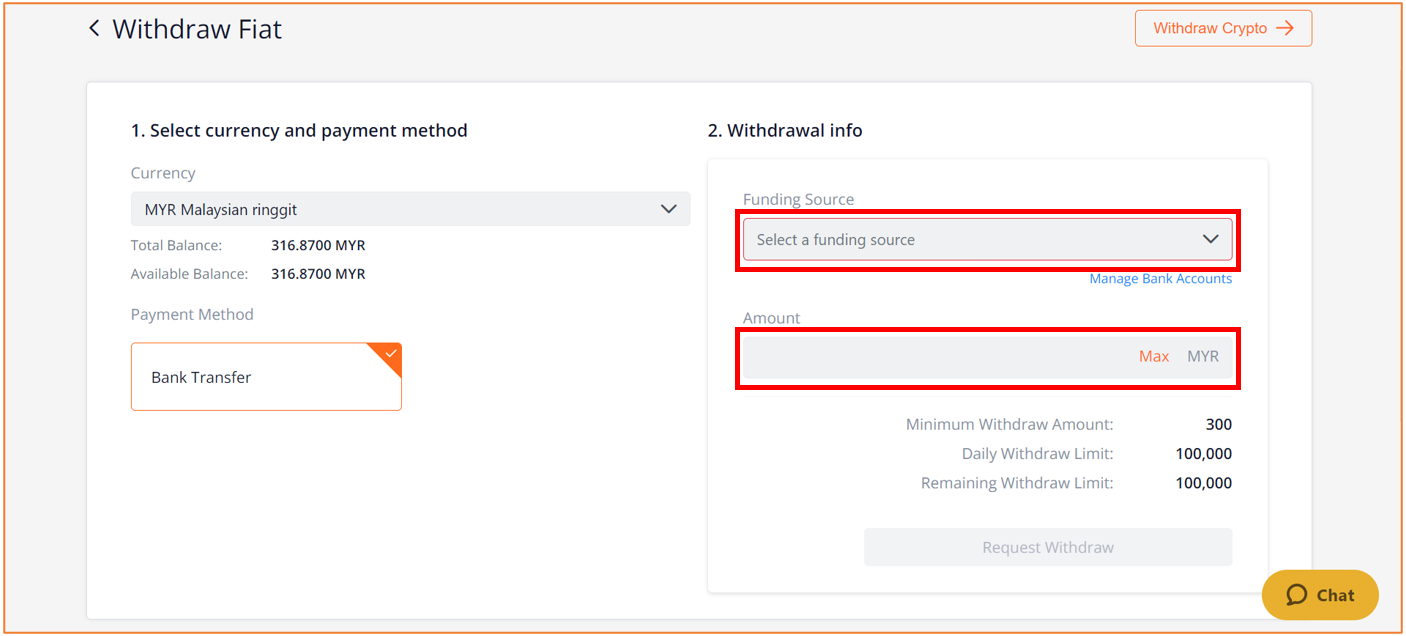1406x636 pixels.
Task: Click the chat bubble icon
Action: click(x=1297, y=595)
